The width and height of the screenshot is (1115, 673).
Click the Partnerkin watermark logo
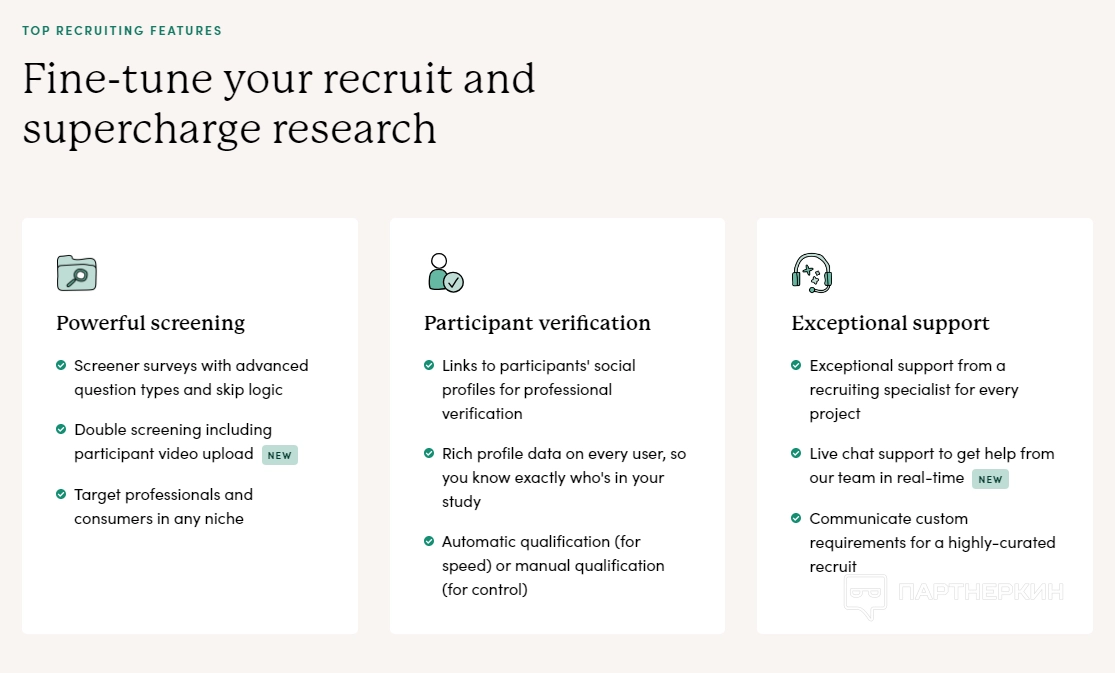pos(953,593)
